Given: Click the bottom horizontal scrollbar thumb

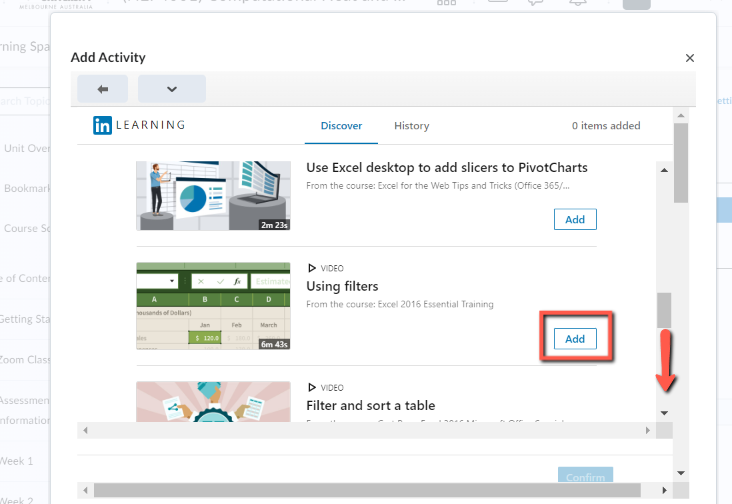Looking at the screenshot, I should coord(367,490).
